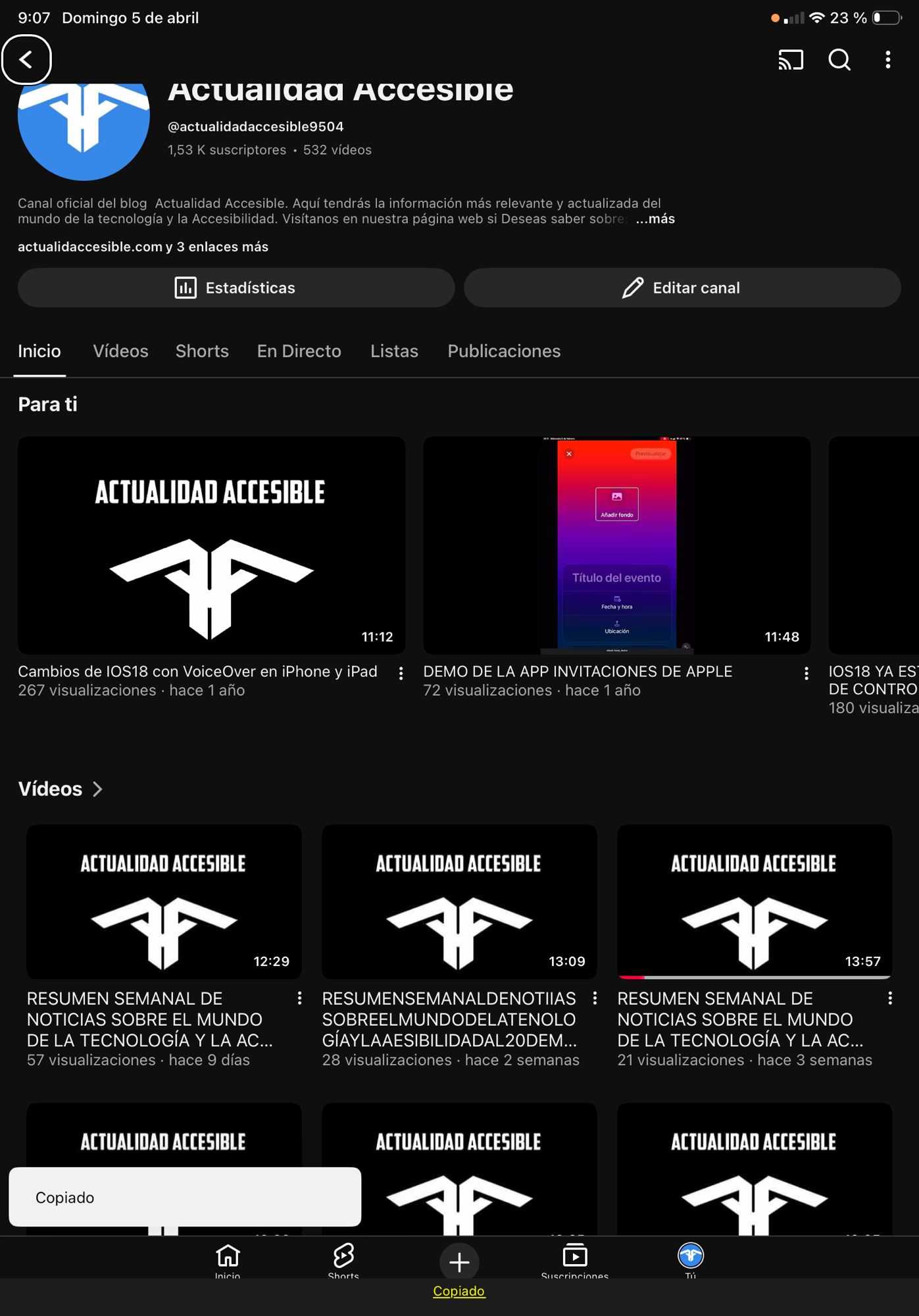The image size is (919, 1316).
Task: Go to Shorts in bottom navigation
Action: pos(343,1260)
